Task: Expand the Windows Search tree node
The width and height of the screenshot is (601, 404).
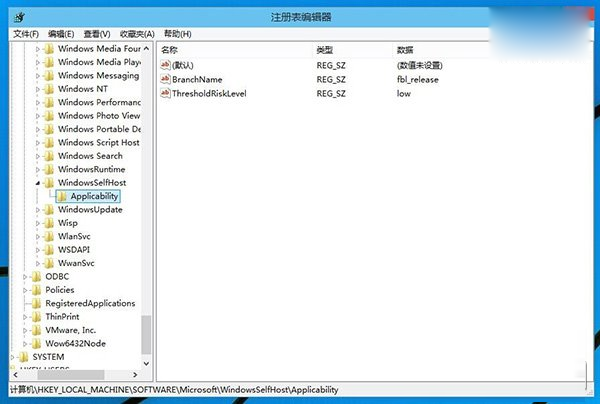Action: coord(38,156)
